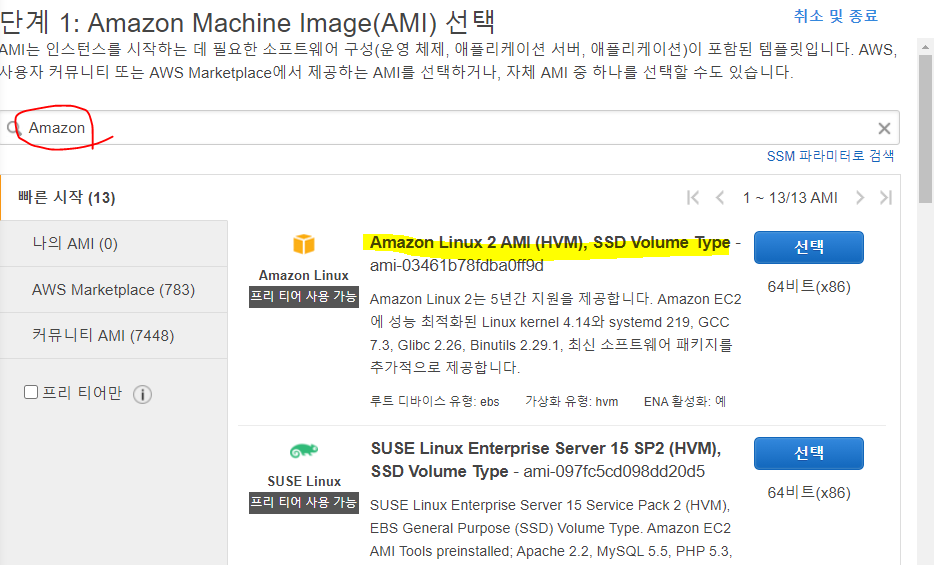
Task: Click 프리 티어 사용 가능 badge under Amazon Linux
Action: [304, 297]
